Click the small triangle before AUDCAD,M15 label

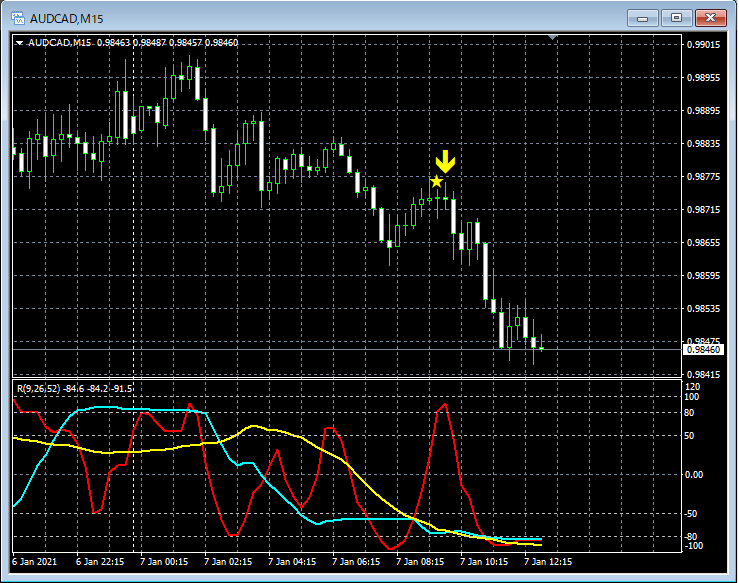[x=19, y=43]
